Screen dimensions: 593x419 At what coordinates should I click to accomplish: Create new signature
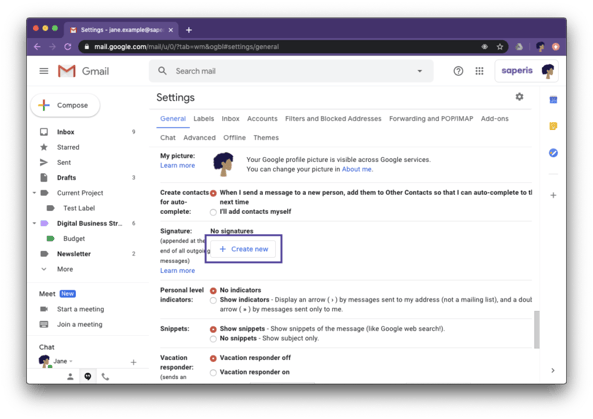244,249
